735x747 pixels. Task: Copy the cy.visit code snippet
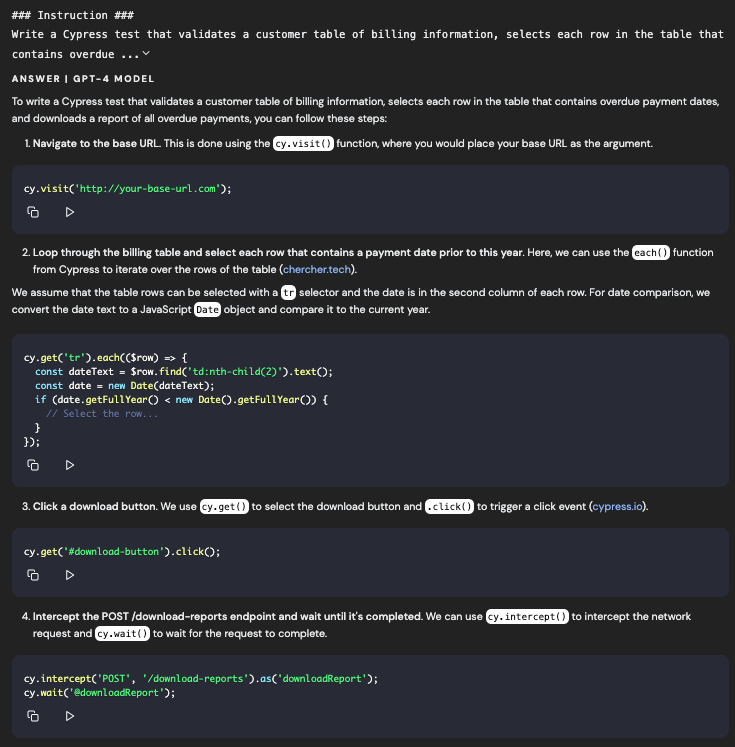33,212
